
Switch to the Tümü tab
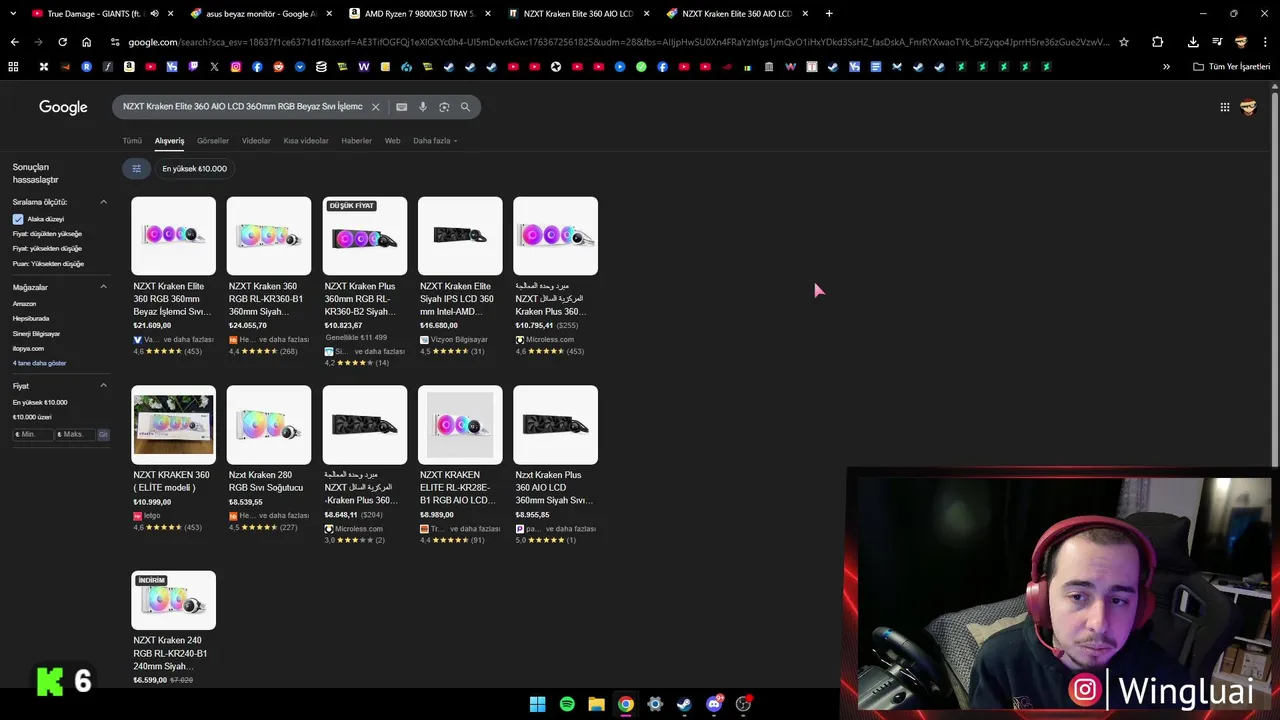tap(132, 141)
